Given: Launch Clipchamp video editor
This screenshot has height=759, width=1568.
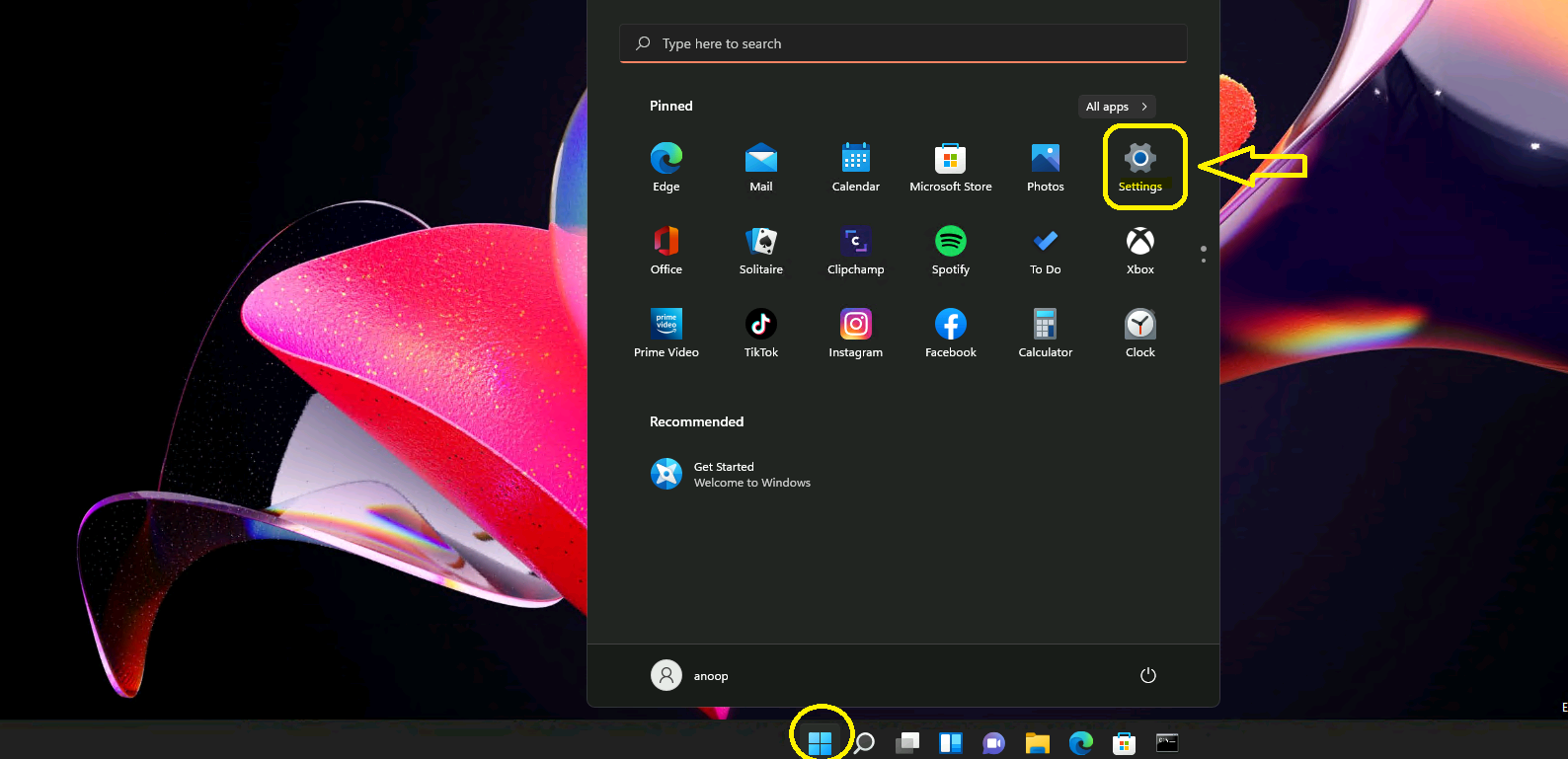Looking at the screenshot, I should 856,251.
